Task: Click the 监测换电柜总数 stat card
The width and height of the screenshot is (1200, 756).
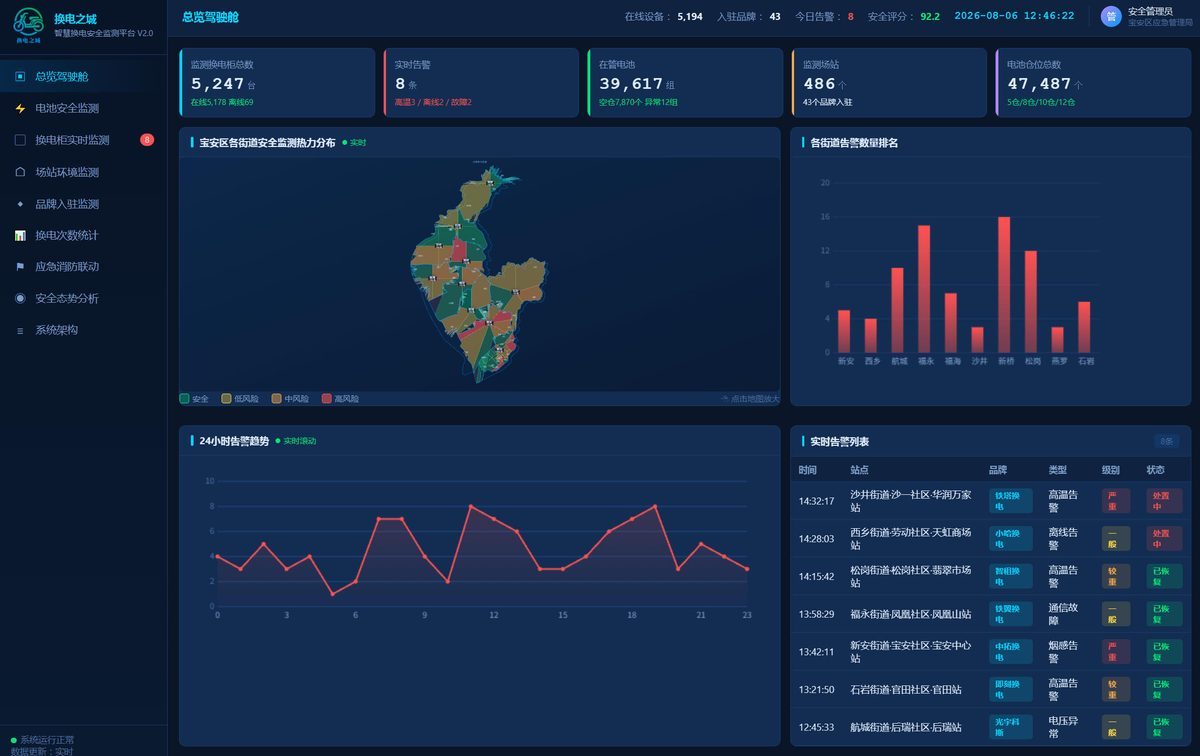Action: pos(277,83)
